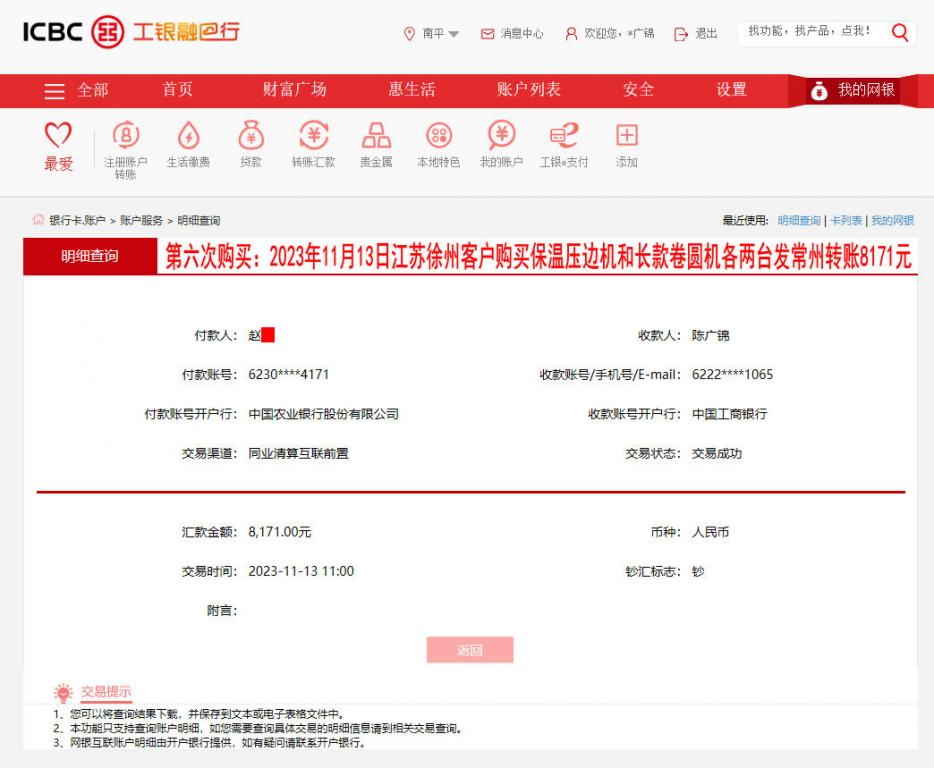Open the 设置 (settings) menu tab
This screenshot has width=934, height=768.
[x=731, y=90]
